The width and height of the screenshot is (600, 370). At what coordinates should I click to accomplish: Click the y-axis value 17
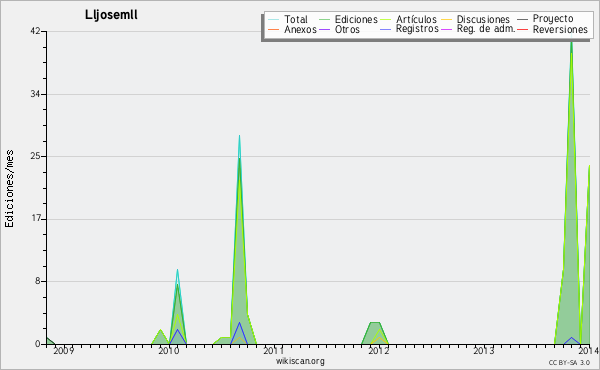coord(35,219)
